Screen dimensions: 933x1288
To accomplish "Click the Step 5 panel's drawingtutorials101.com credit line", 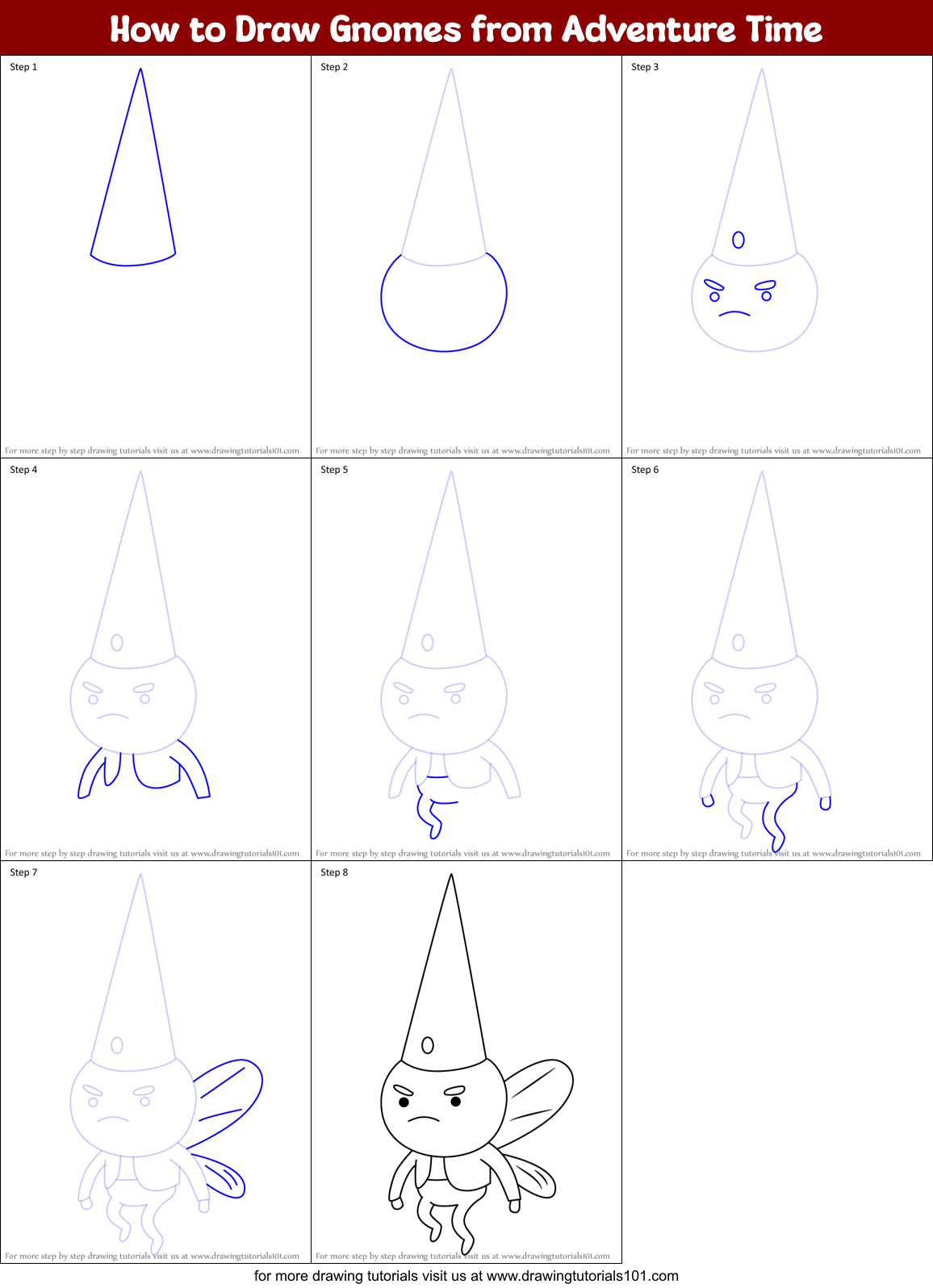I will pos(462,853).
